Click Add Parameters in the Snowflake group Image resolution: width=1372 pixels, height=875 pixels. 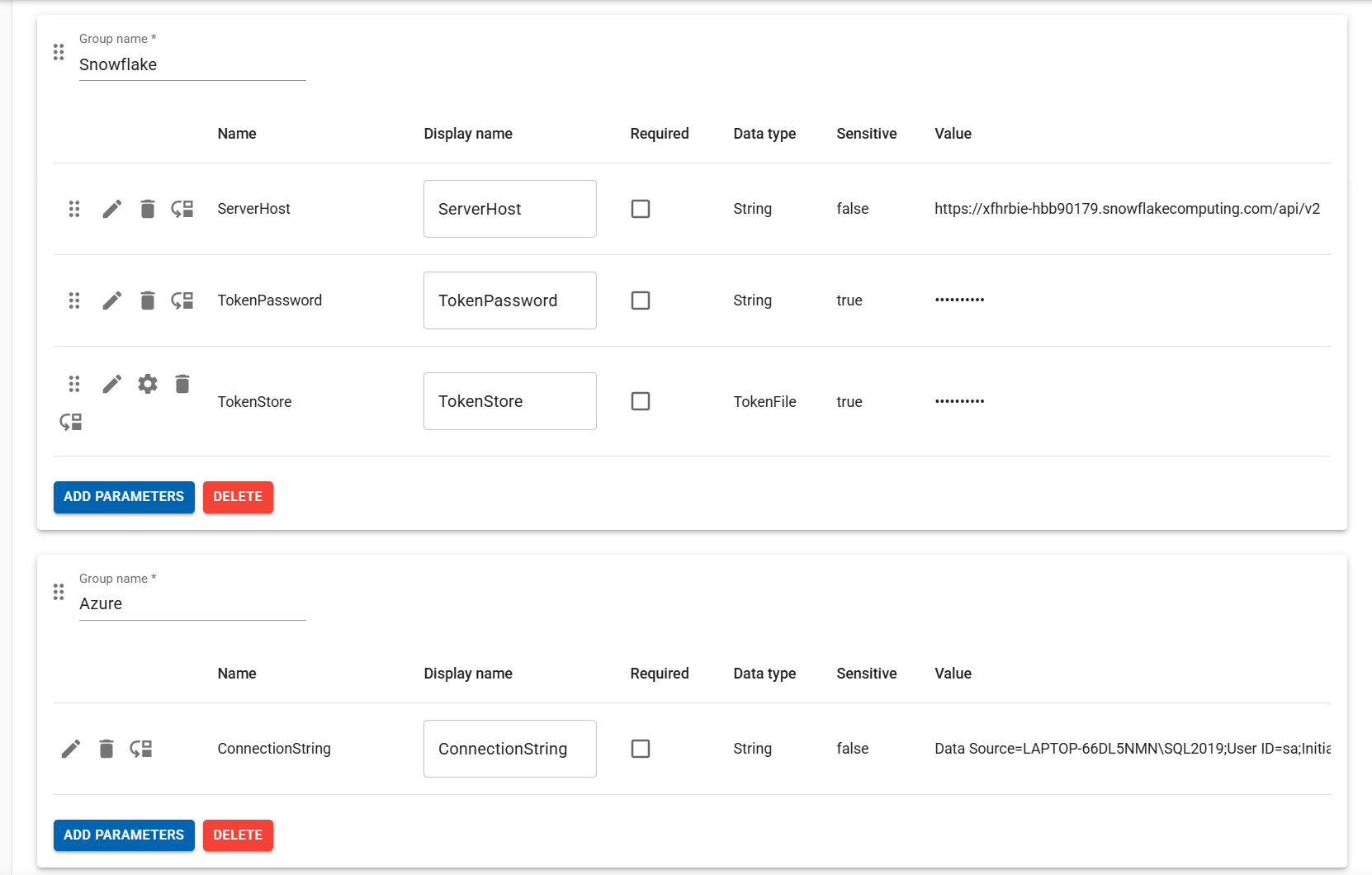pyautogui.click(x=124, y=497)
